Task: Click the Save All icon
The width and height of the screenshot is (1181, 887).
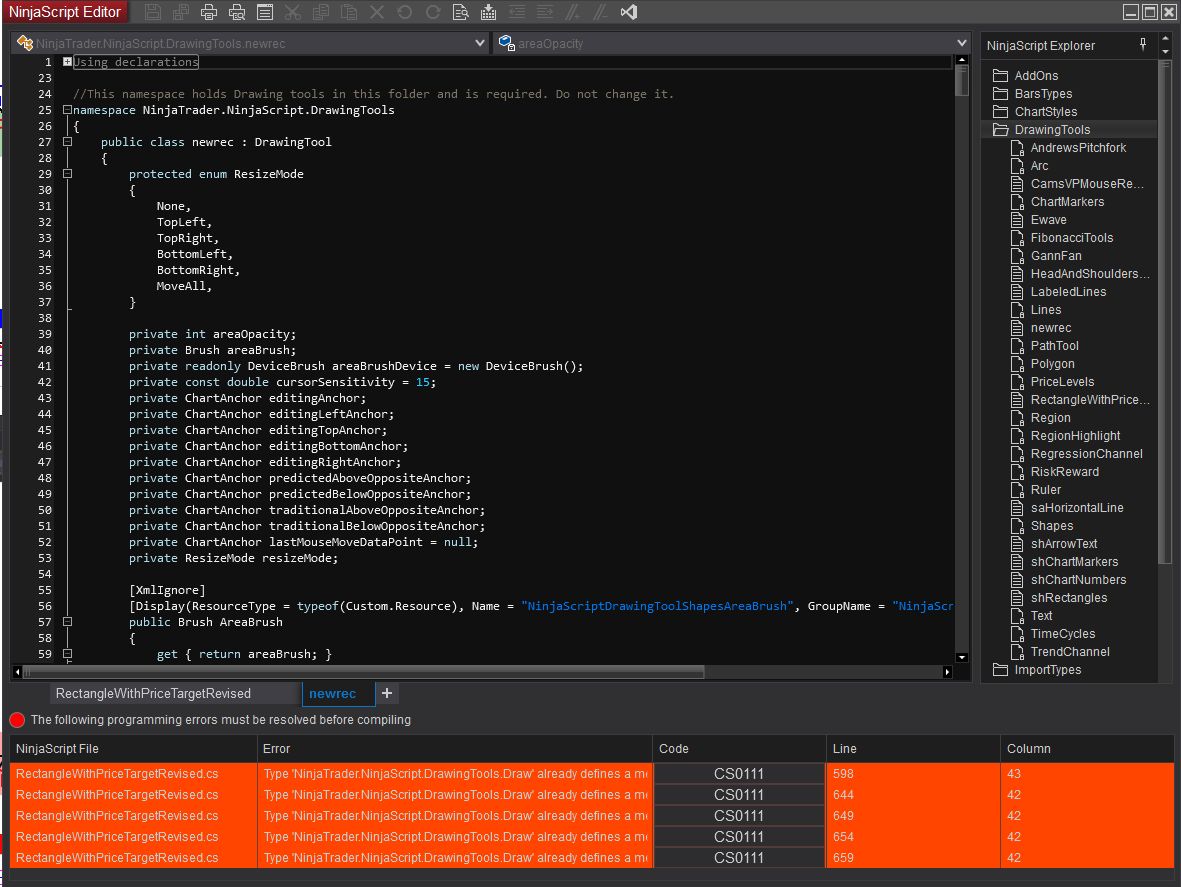Action: (181, 12)
